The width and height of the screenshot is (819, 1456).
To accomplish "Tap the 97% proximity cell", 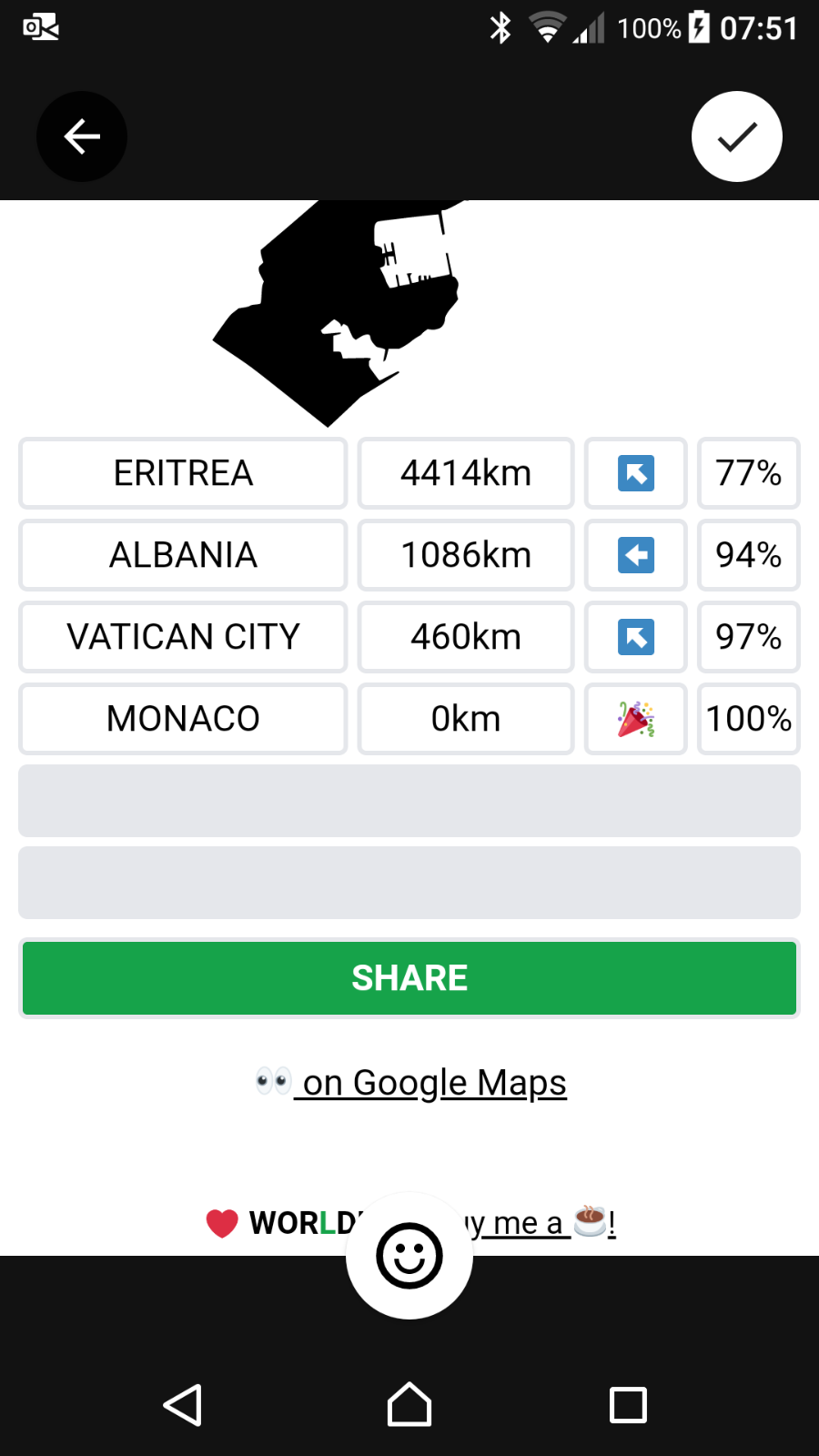I will point(749,637).
